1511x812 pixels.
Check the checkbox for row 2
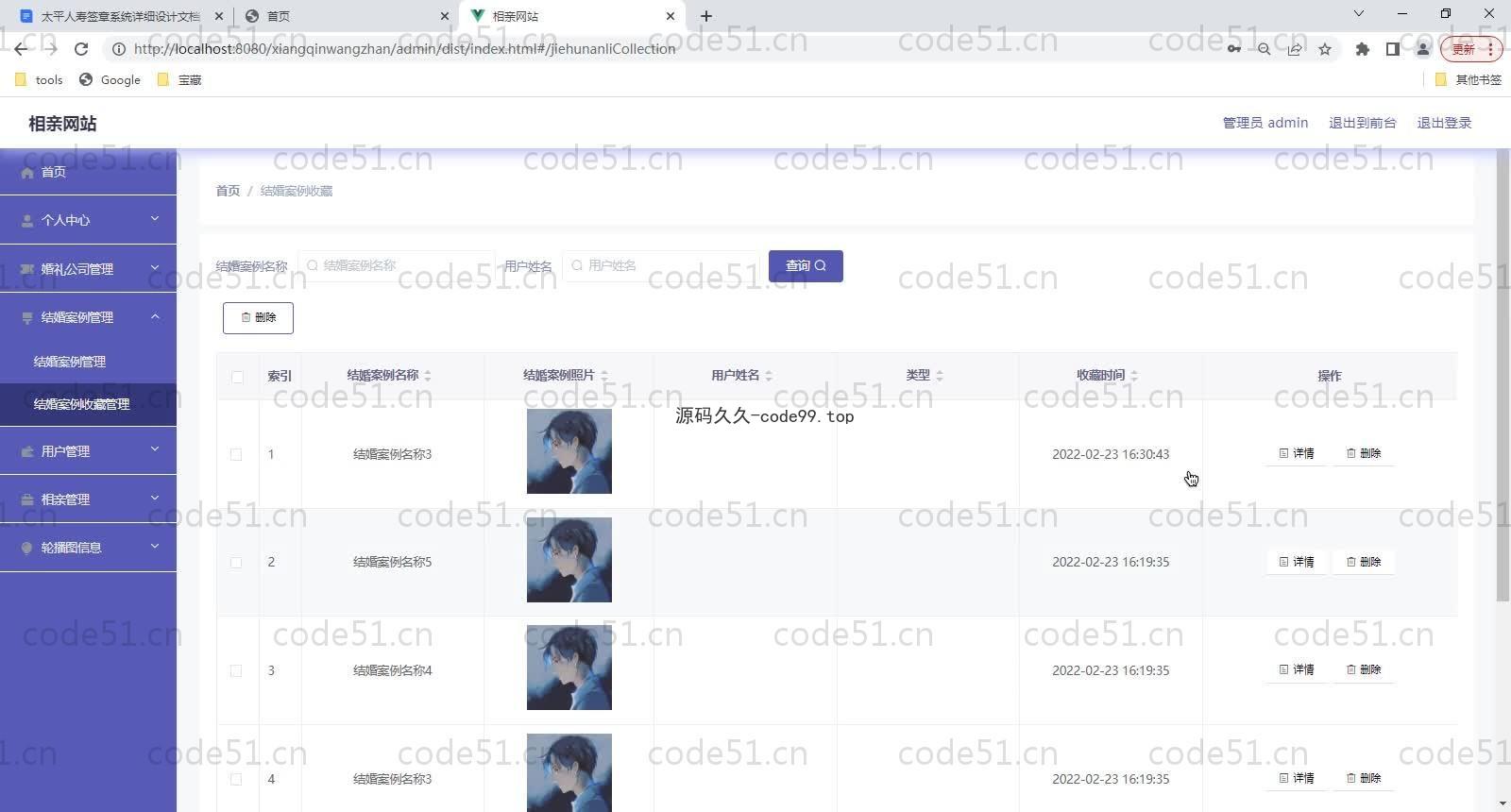pos(236,563)
